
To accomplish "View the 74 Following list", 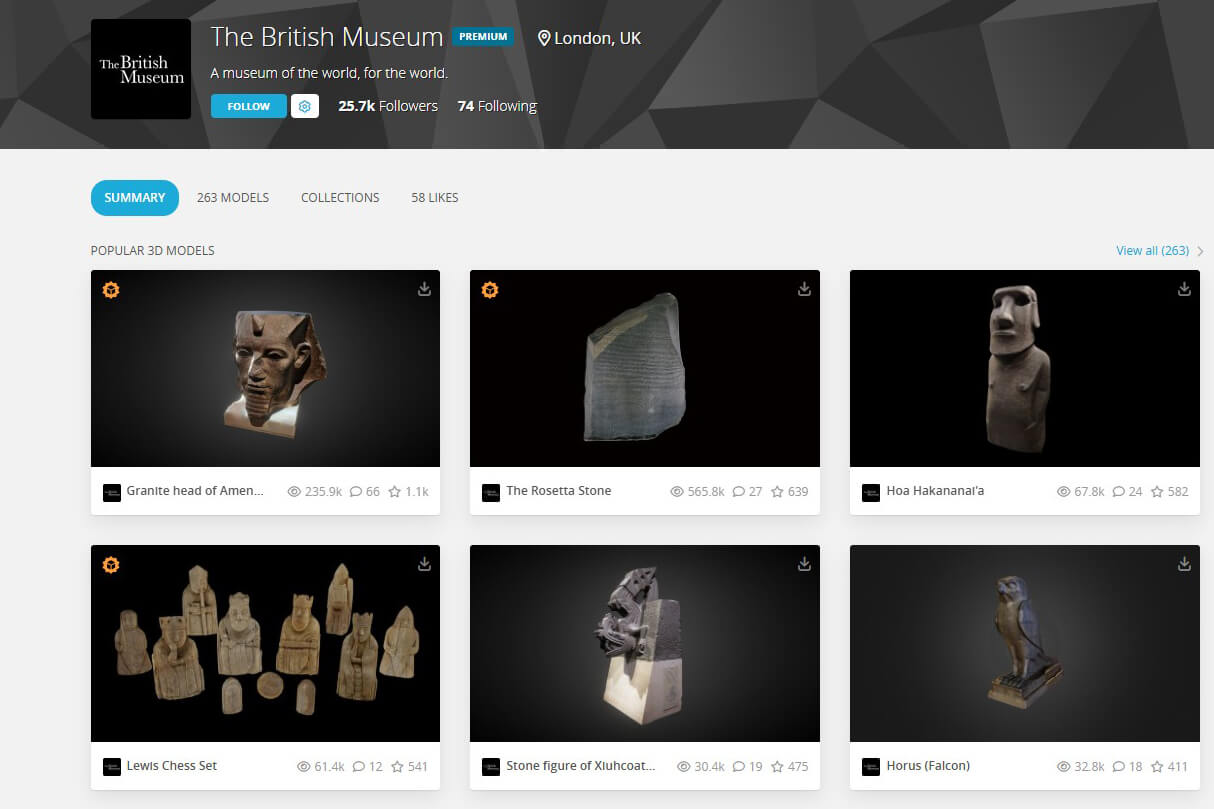I will (x=497, y=106).
